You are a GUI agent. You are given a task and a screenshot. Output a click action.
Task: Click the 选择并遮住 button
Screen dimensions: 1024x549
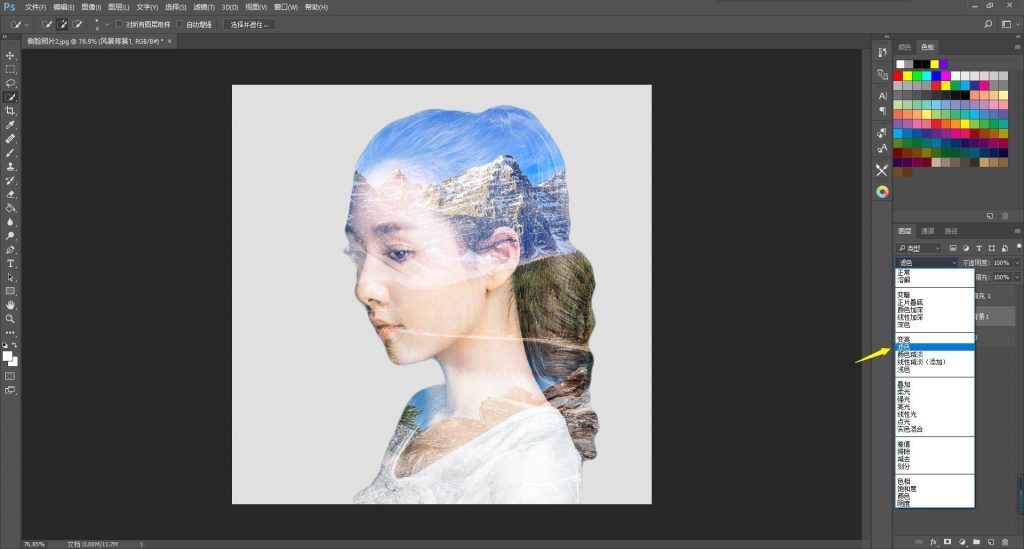[248, 23]
